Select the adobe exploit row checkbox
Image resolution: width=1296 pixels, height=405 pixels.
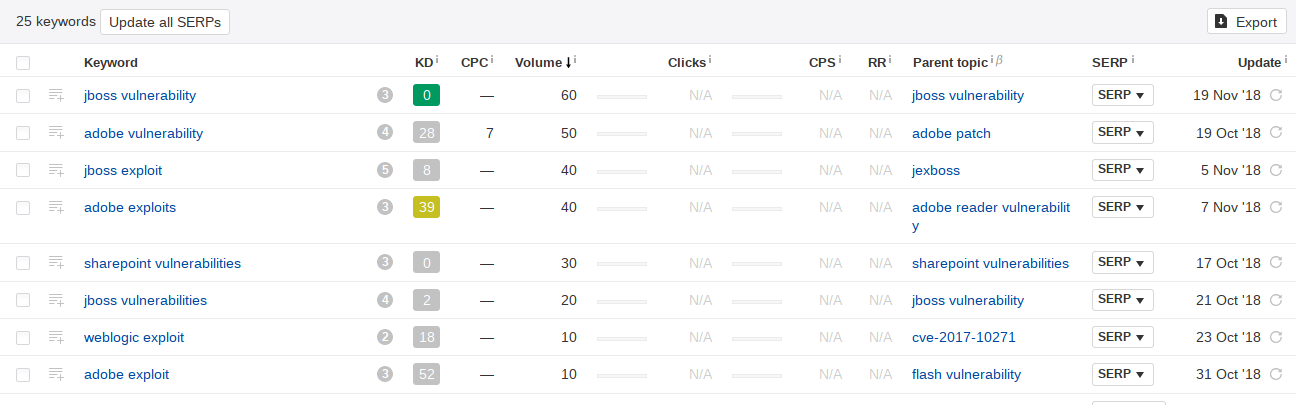[x=23, y=374]
